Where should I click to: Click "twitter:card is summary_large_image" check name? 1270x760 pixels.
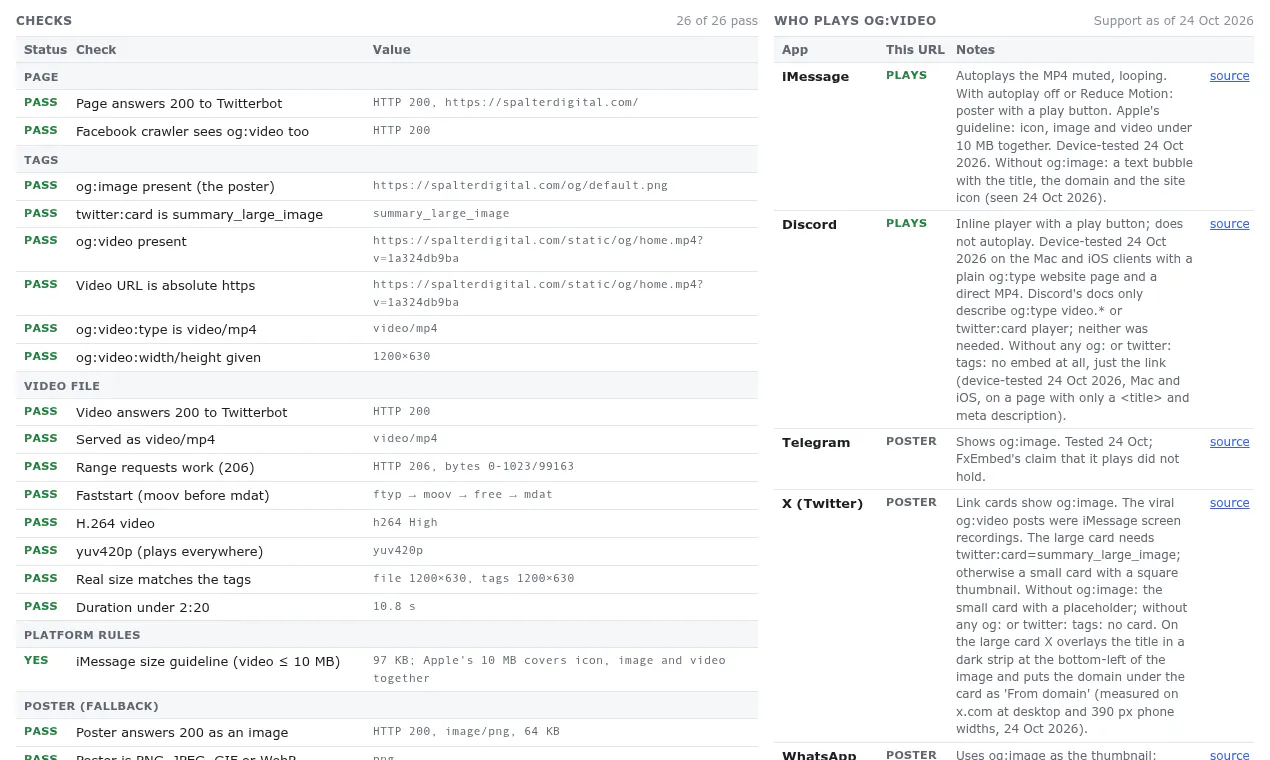point(199,215)
